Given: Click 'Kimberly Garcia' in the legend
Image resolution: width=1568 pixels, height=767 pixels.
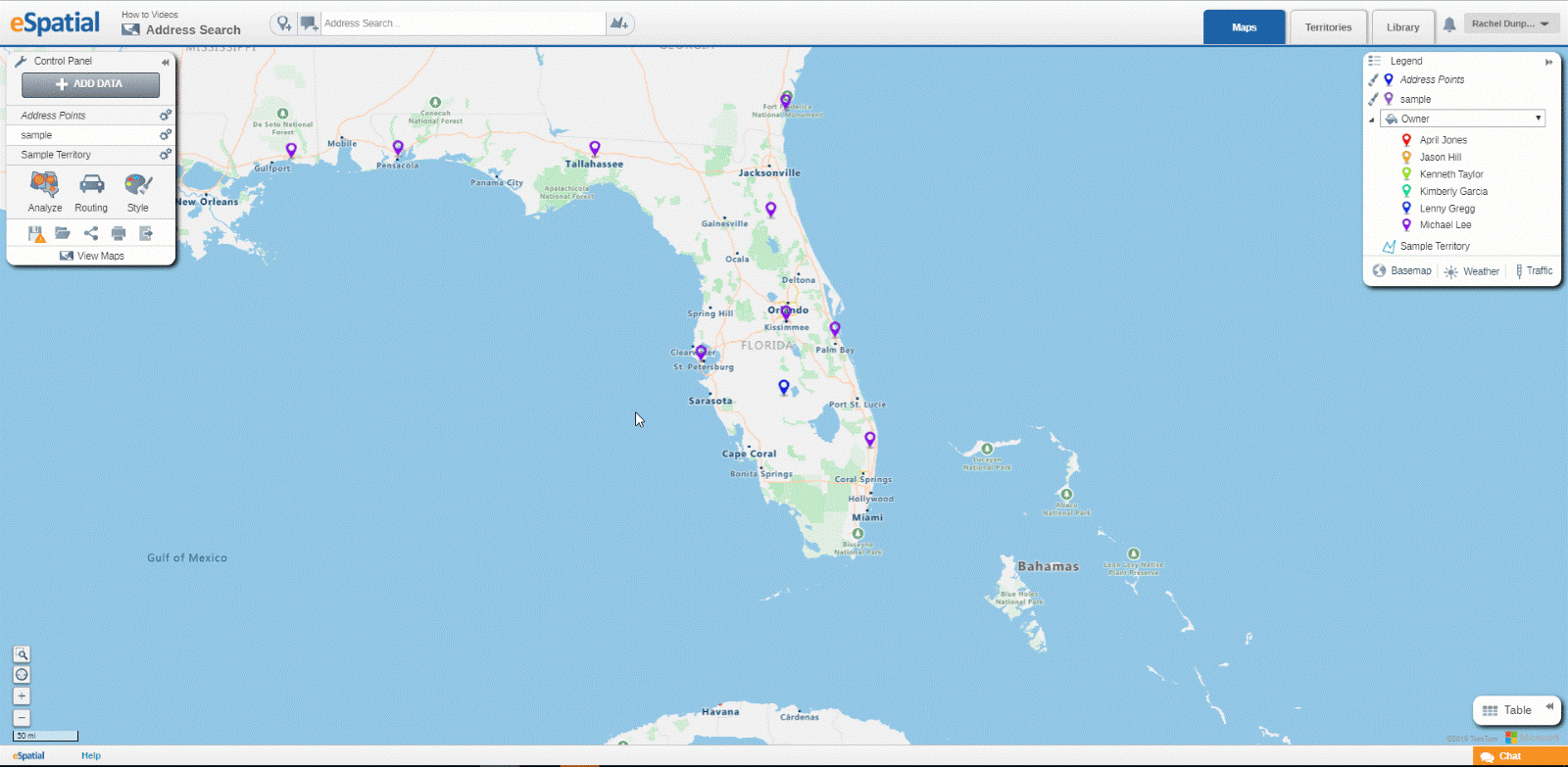Looking at the screenshot, I should [1453, 192].
